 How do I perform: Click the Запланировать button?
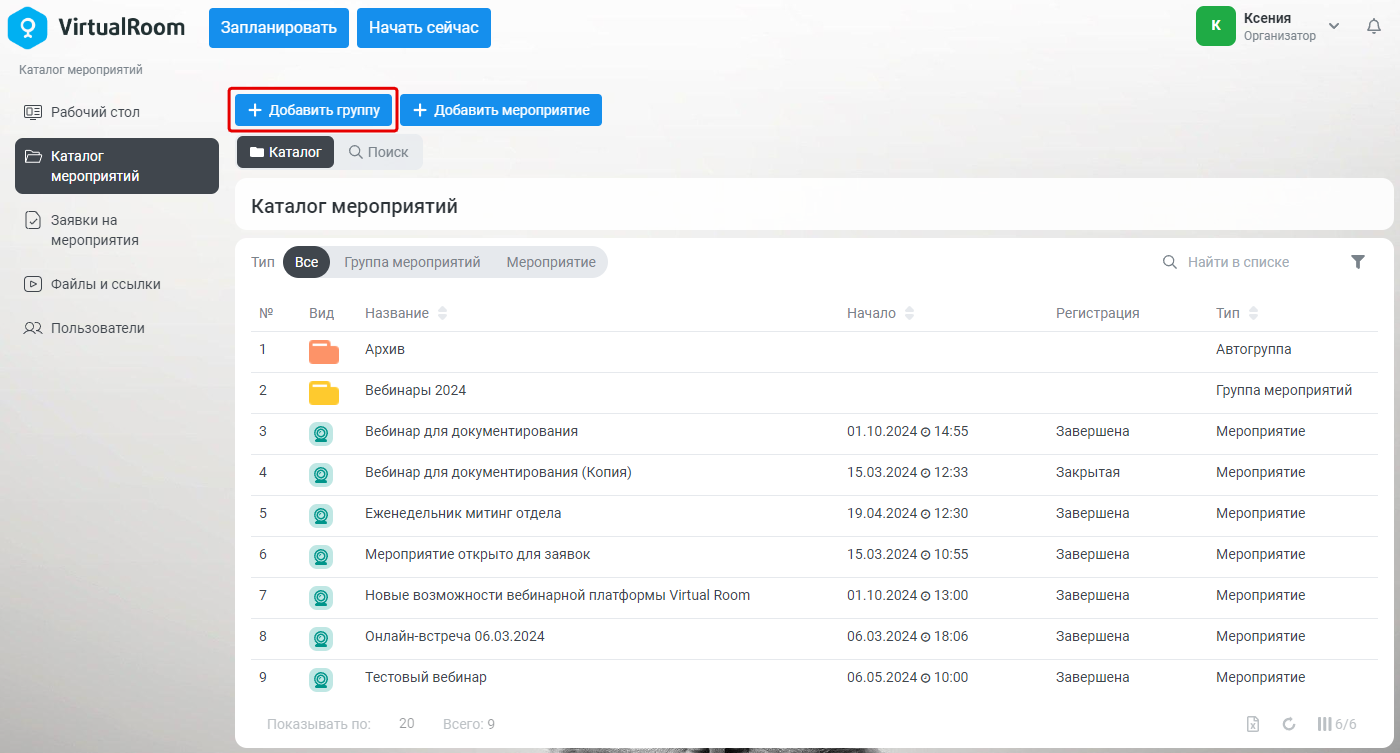[279, 27]
